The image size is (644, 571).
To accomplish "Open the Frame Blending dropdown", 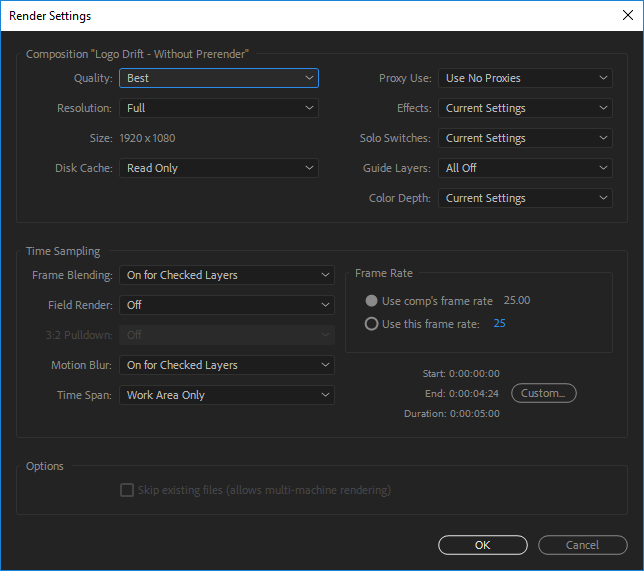I will 227,275.
